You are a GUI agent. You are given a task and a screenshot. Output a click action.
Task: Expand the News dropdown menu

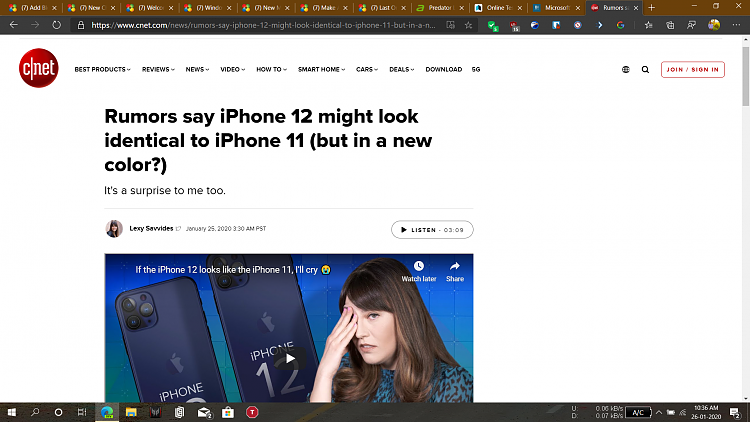tap(198, 69)
